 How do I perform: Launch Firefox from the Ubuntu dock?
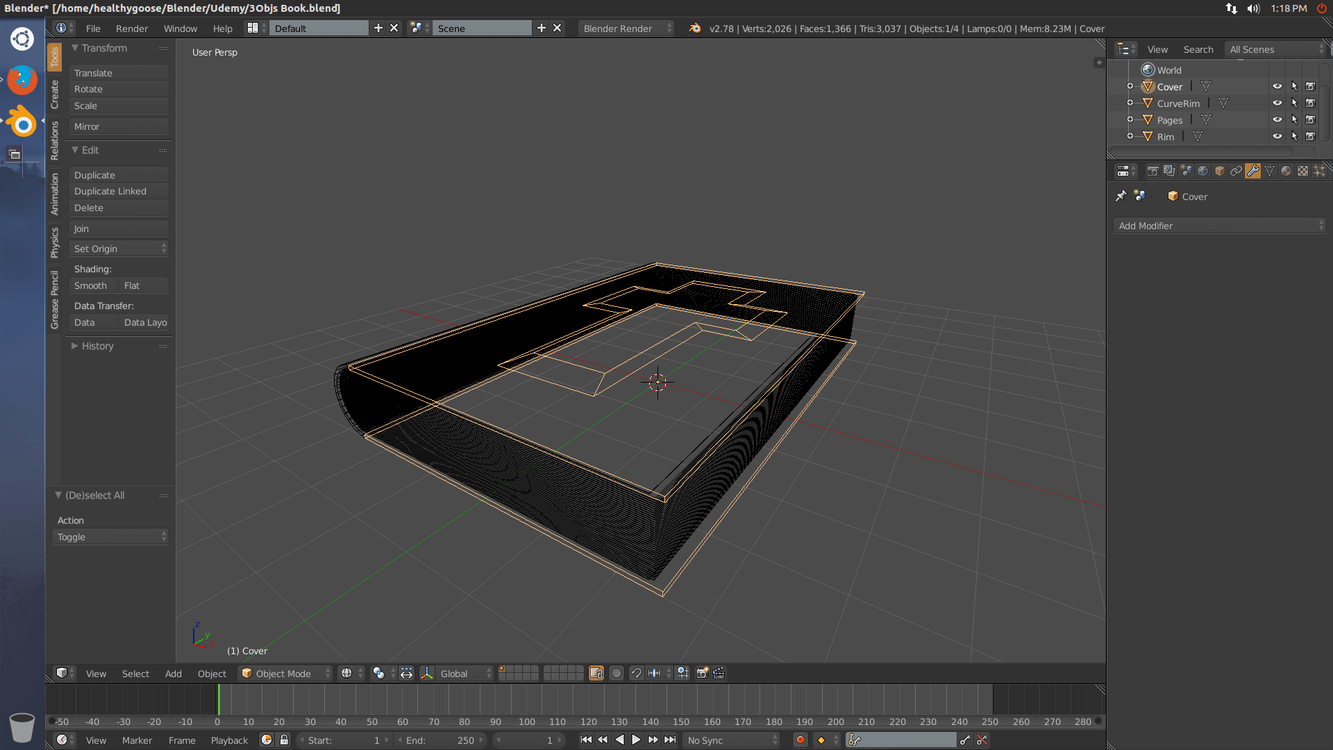pyautogui.click(x=21, y=80)
